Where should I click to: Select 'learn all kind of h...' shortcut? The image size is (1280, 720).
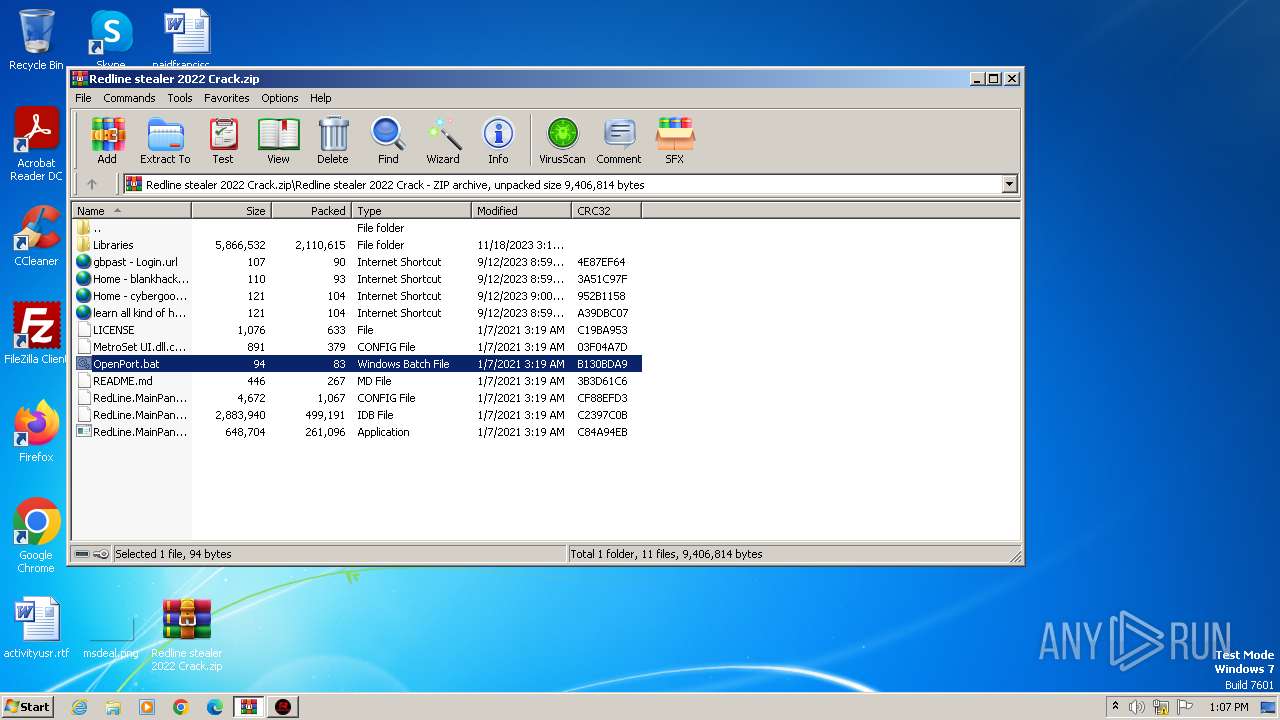[357, 313]
